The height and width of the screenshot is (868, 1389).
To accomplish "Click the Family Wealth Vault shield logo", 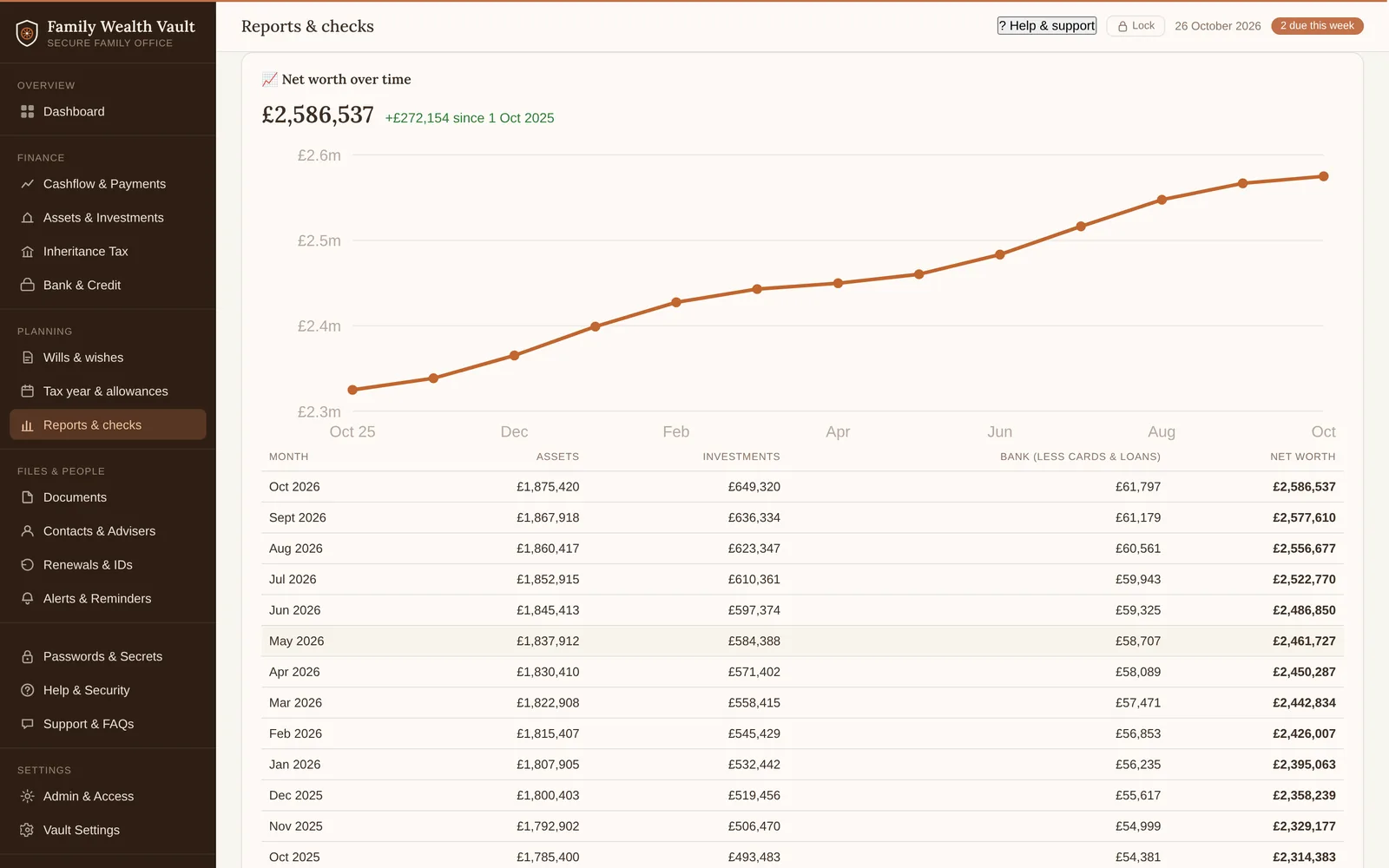I will 27,33.
